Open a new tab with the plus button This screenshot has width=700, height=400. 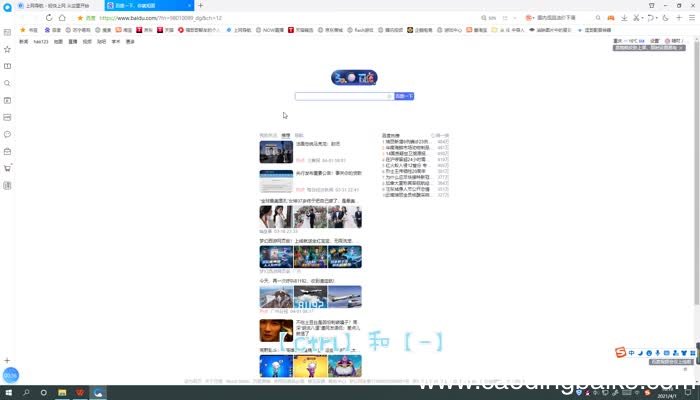pos(200,5)
